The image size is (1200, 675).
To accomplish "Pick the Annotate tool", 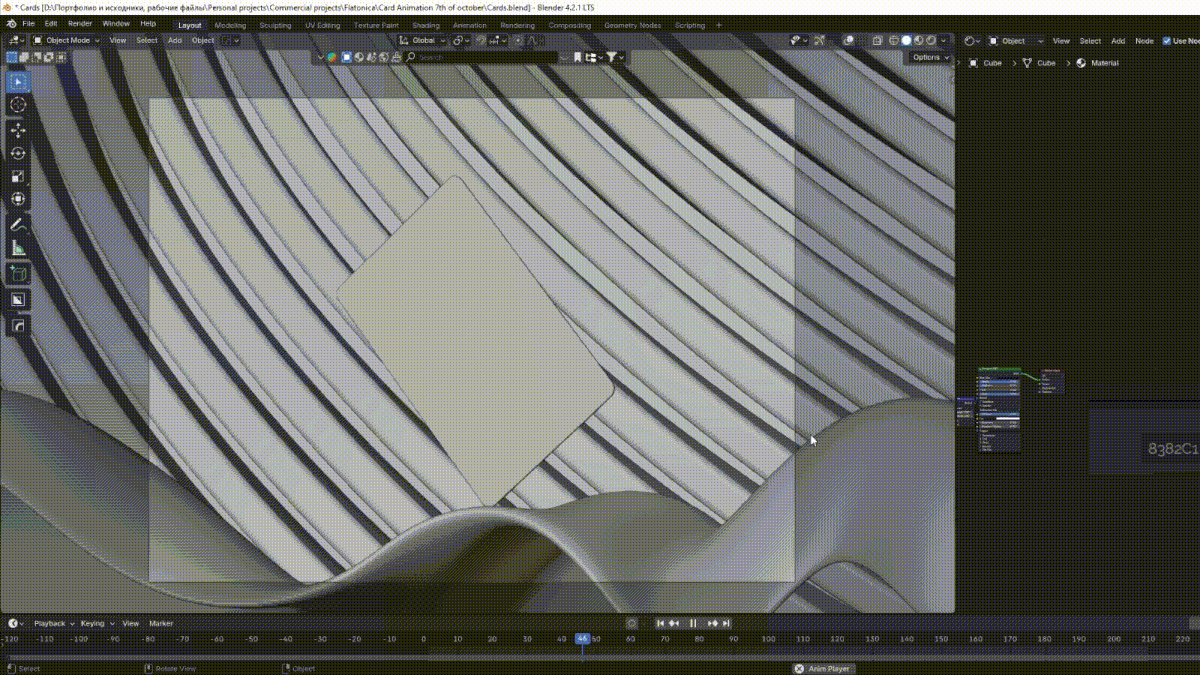I will click(18, 225).
